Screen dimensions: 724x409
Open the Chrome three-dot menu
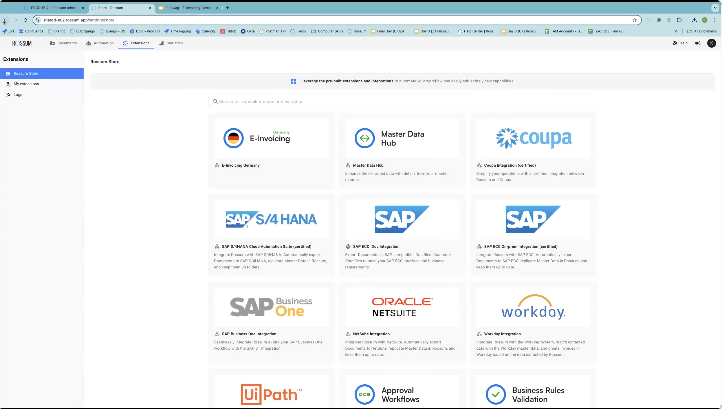tap(715, 20)
